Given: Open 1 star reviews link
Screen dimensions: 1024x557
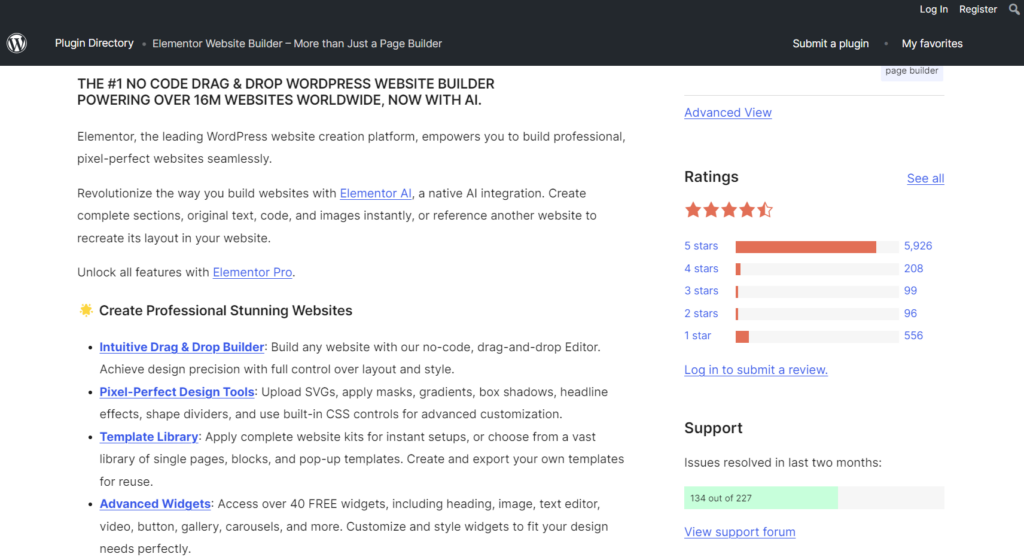Looking at the screenshot, I should [x=697, y=336].
